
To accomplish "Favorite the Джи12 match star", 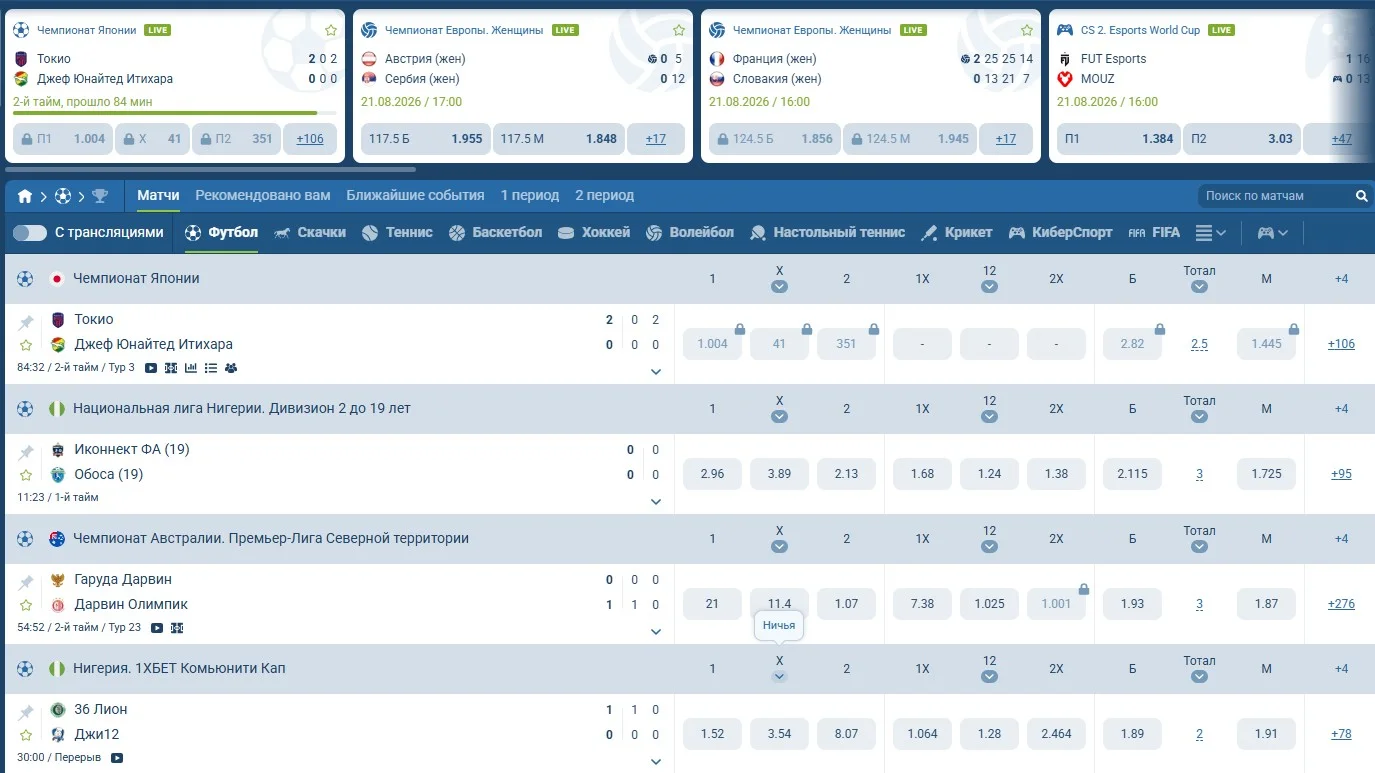I will pos(26,735).
